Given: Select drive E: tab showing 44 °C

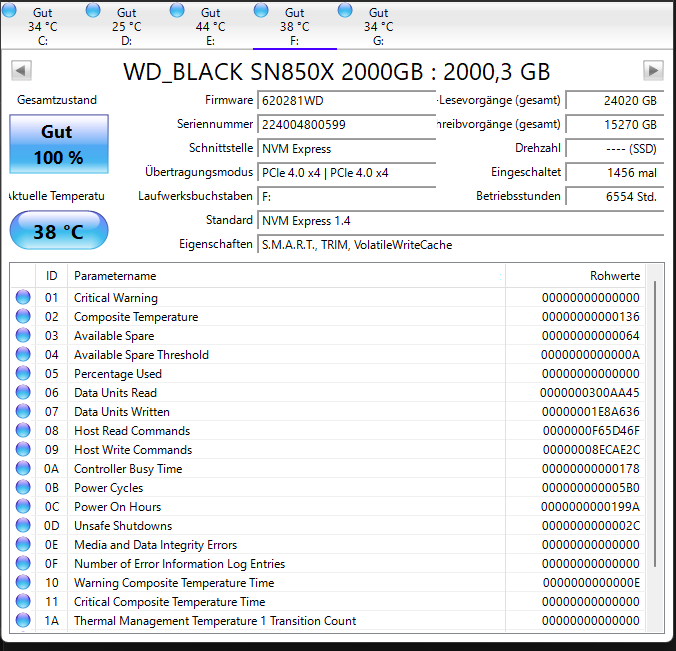Looking at the screenshot, I should click(211, 26).
